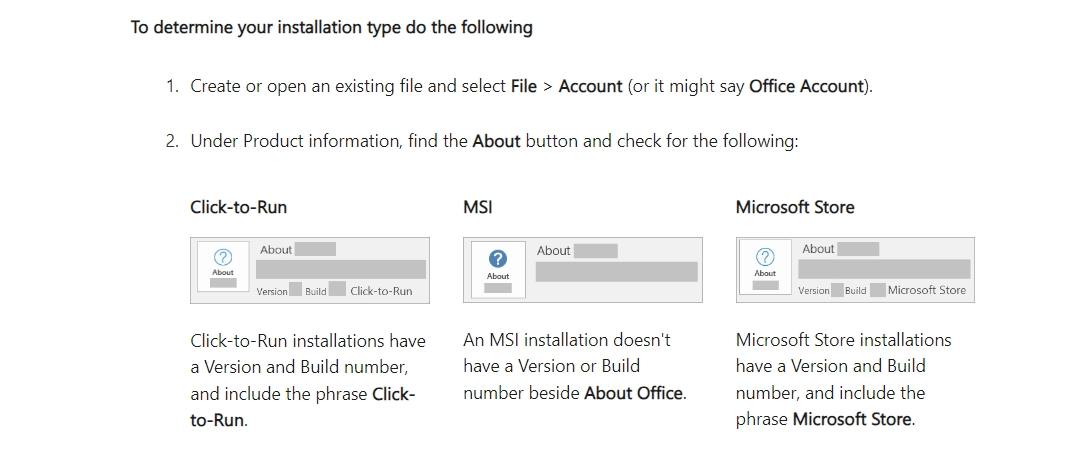Viewport: 1071px width, 456px height.
Task: Click the Click-to-Run installations description paragraph
Action: [x=307, y=380]
